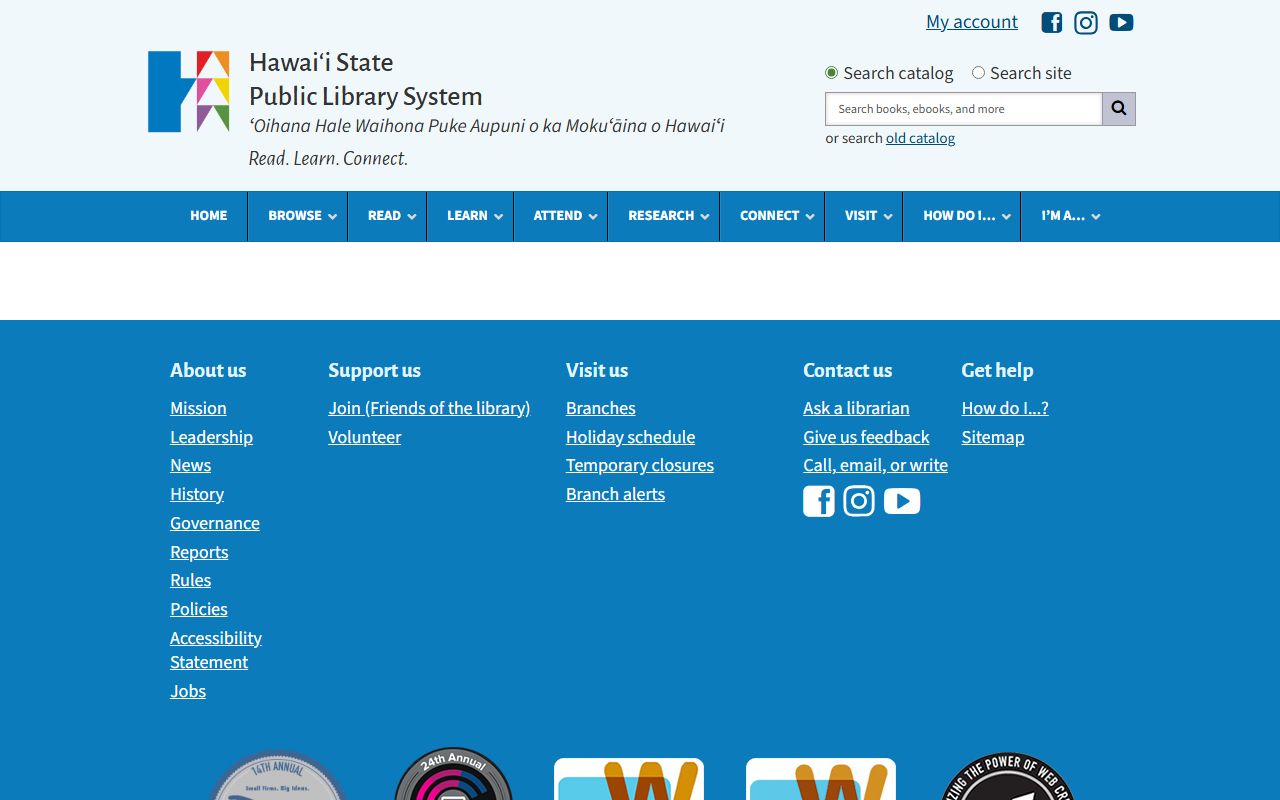
Task: Open the Rules link
Action: pos(190,580)
